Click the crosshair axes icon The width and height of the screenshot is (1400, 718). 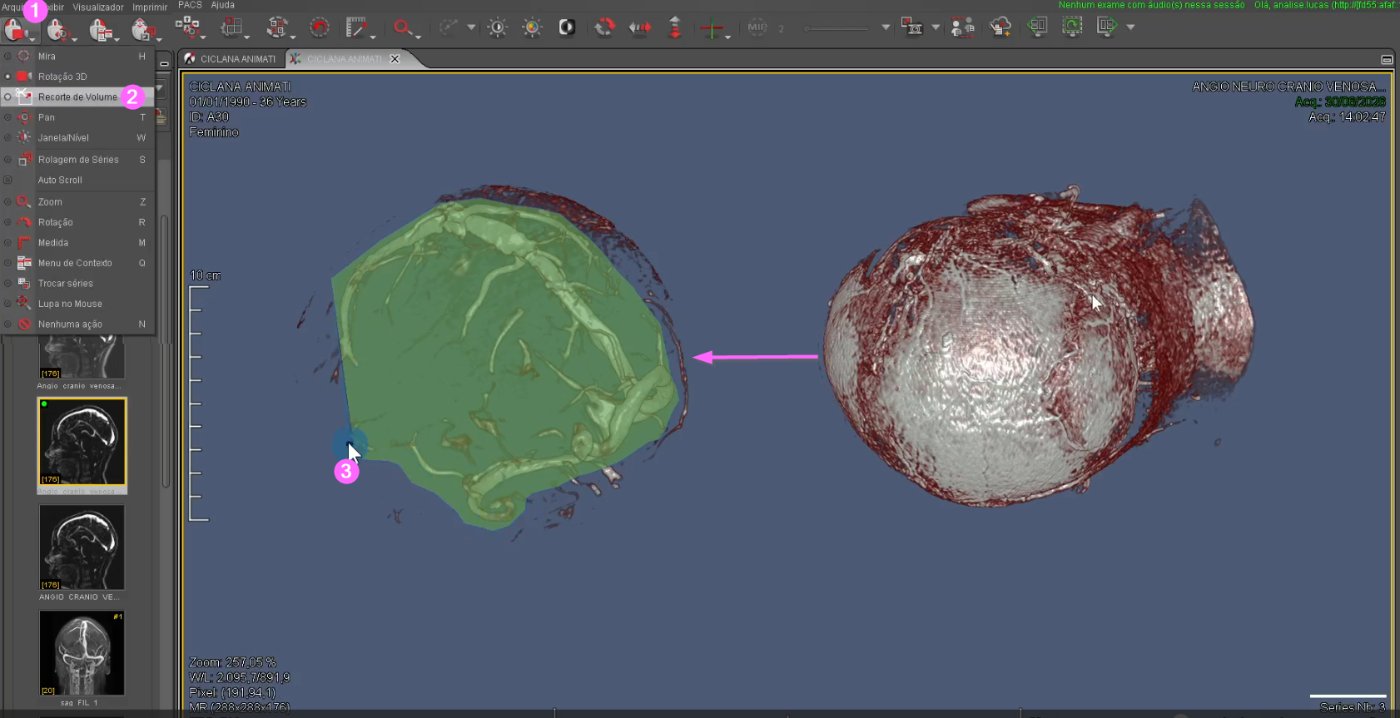pyautogui.click(x=712, y=28)
